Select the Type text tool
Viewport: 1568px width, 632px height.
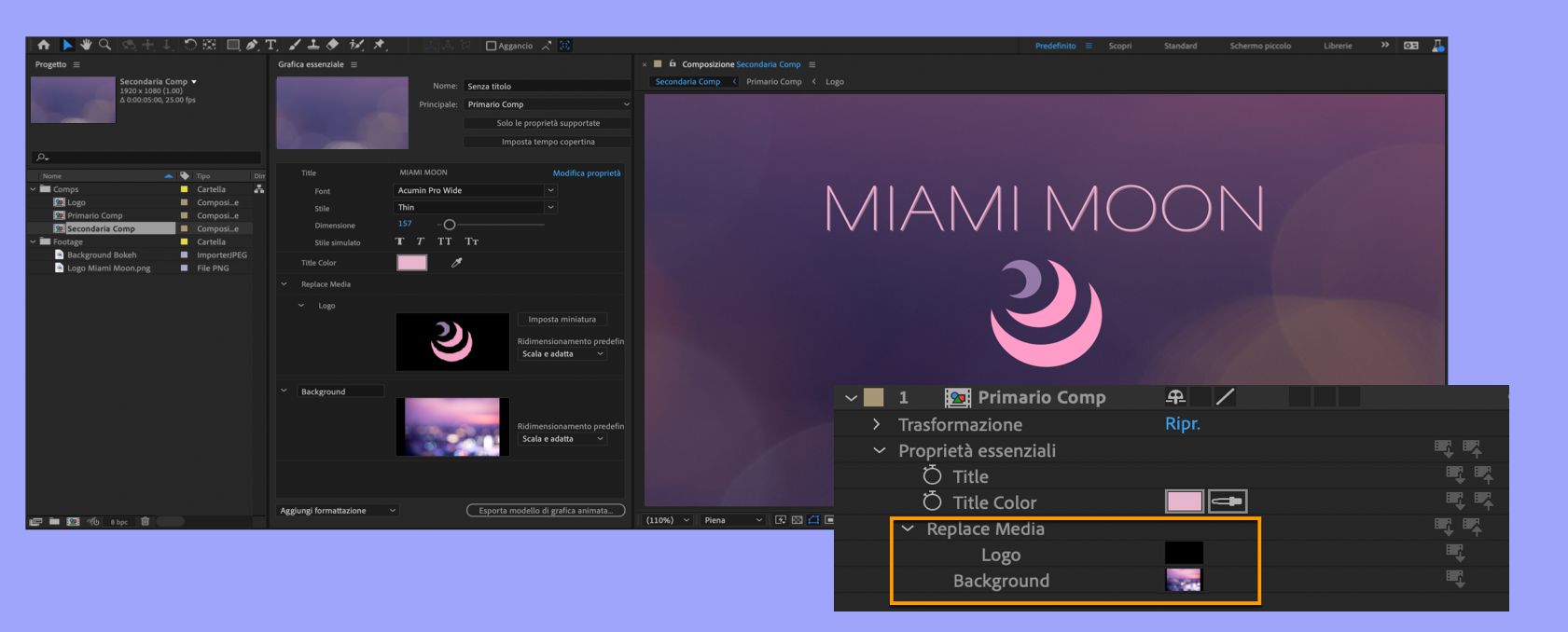pos(271,45)
